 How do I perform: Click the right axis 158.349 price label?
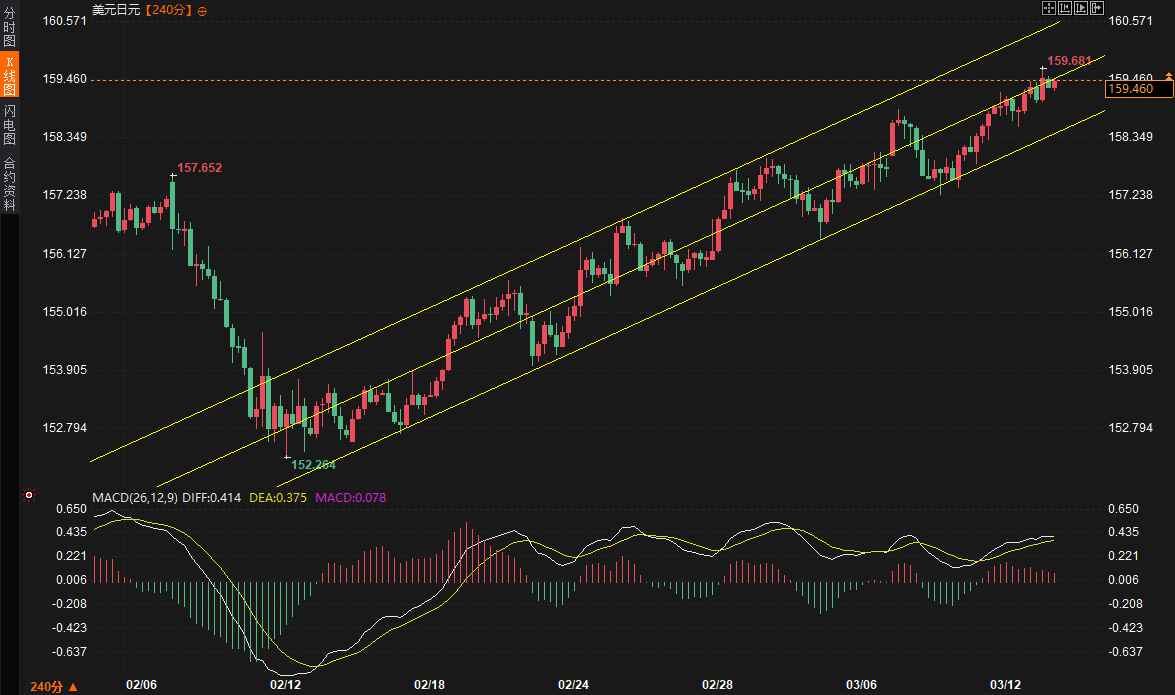[1131, 136]
